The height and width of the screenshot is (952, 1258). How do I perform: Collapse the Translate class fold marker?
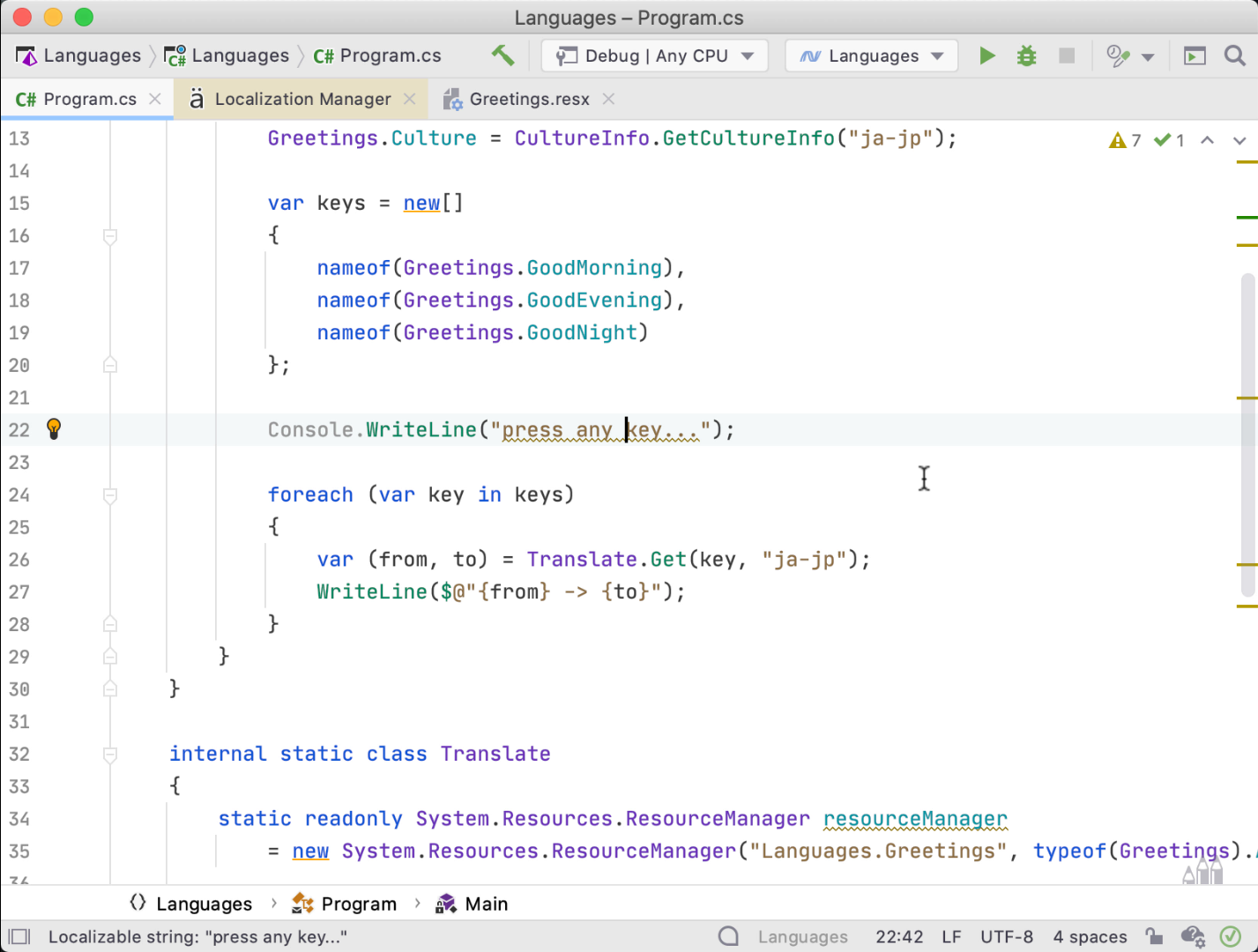point(110,755)
